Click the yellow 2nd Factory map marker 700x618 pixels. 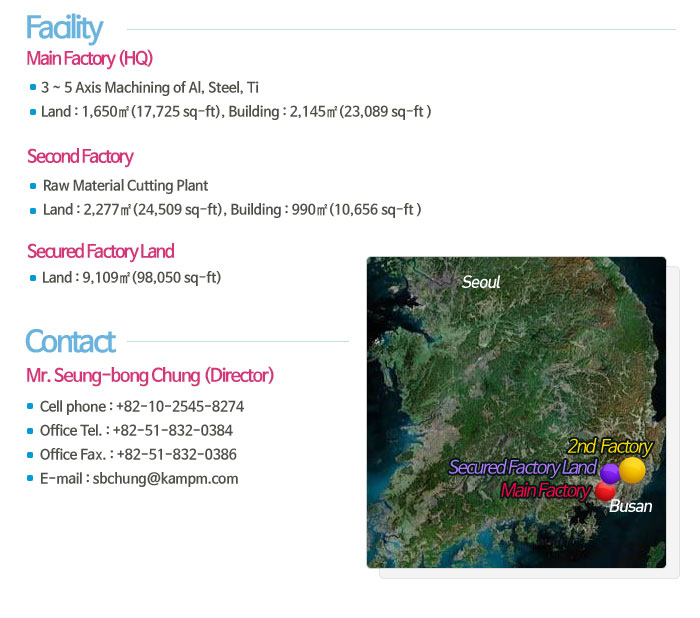[632, 470]
